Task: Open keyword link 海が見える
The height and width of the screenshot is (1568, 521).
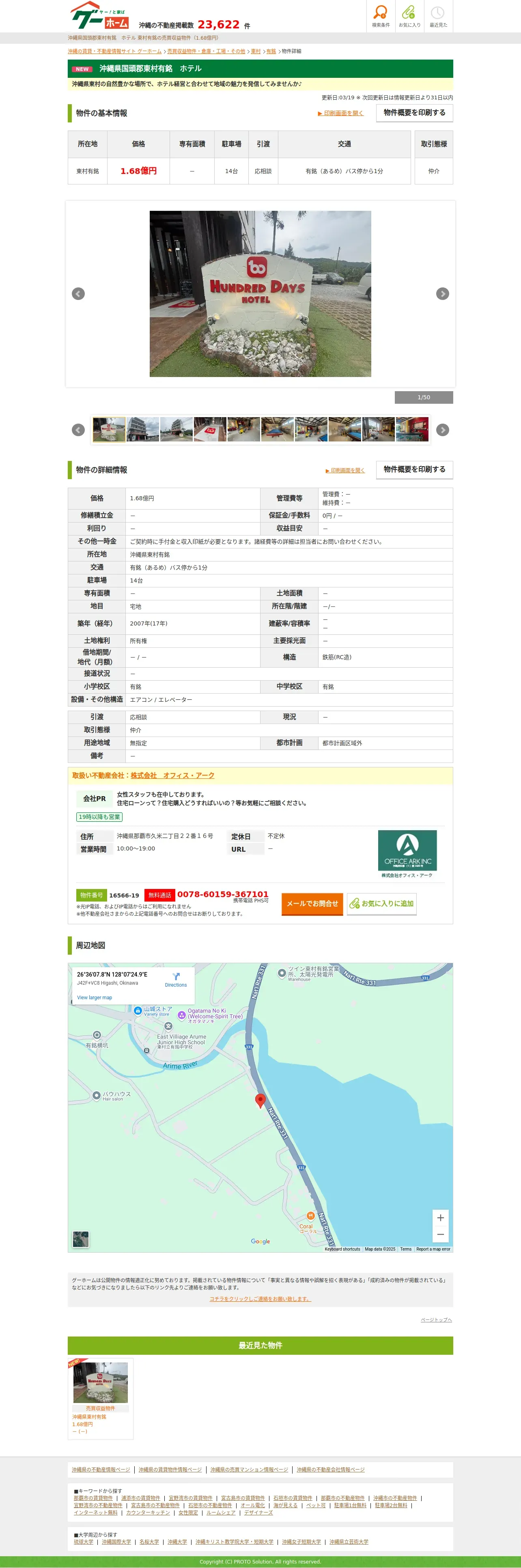Action: tap(286, 1505)
